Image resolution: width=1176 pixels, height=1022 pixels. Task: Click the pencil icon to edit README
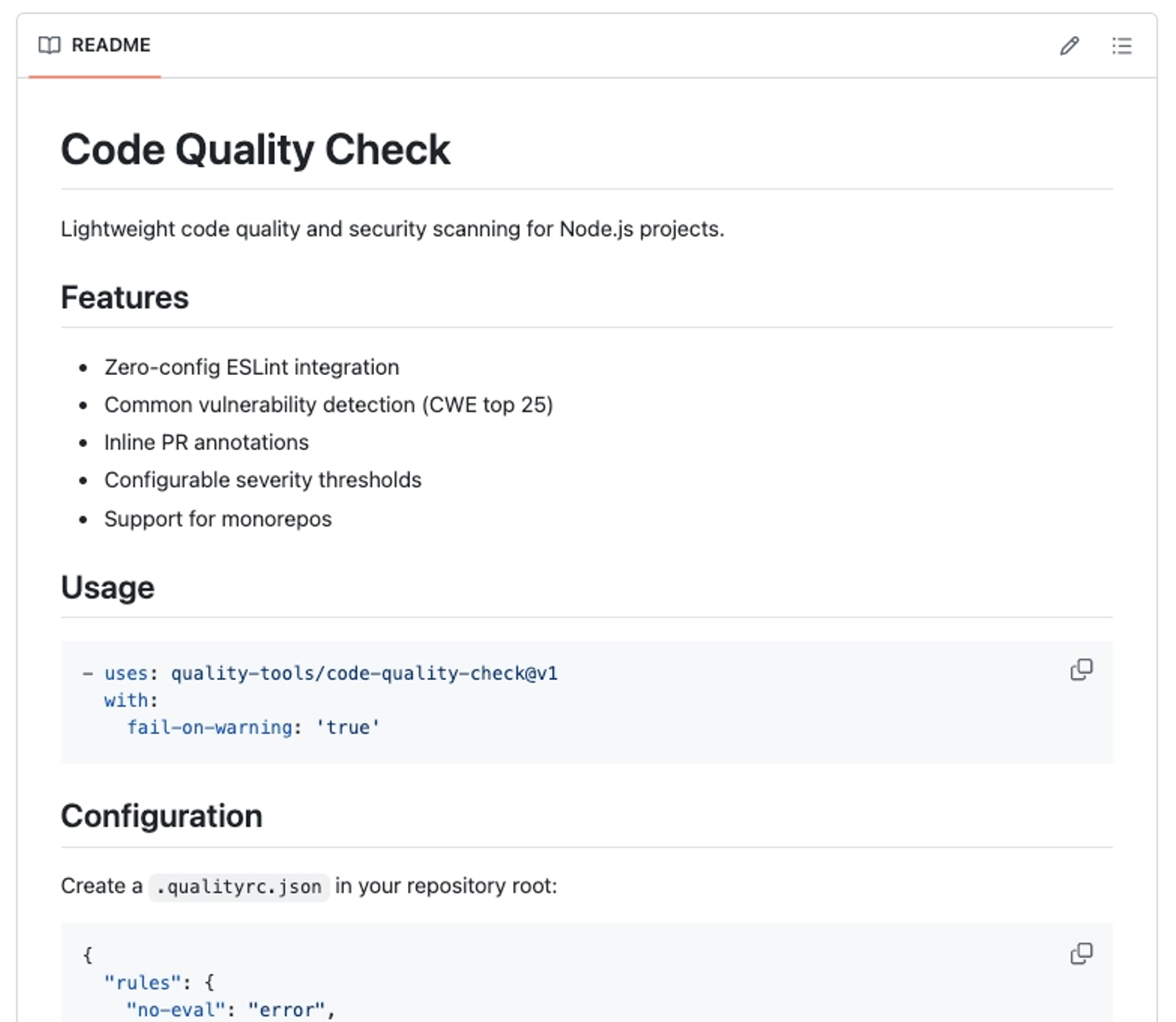pyautogui.click(x=1069, y=46)
